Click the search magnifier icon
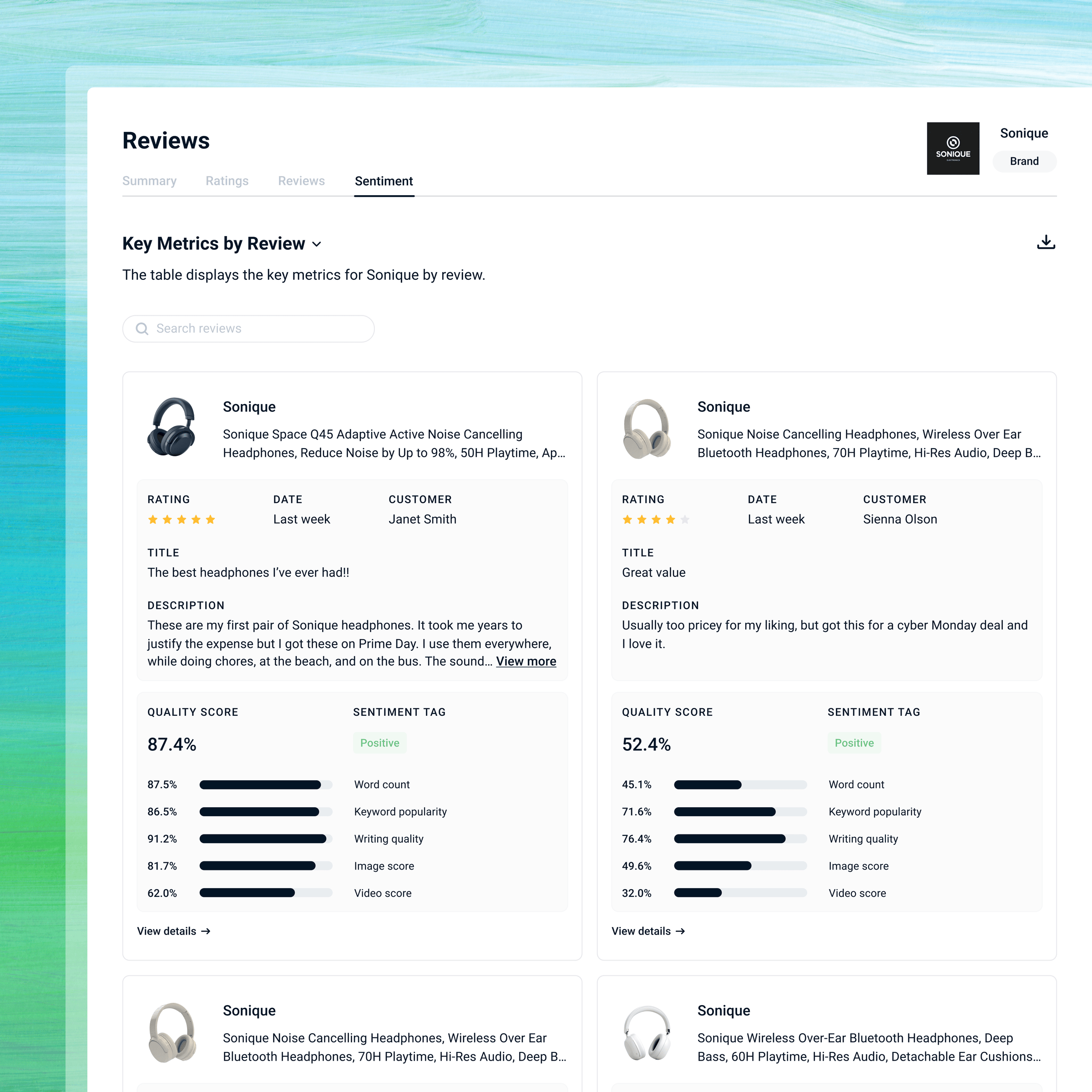The image size is (1092, 1092). (x=142, y=329)
